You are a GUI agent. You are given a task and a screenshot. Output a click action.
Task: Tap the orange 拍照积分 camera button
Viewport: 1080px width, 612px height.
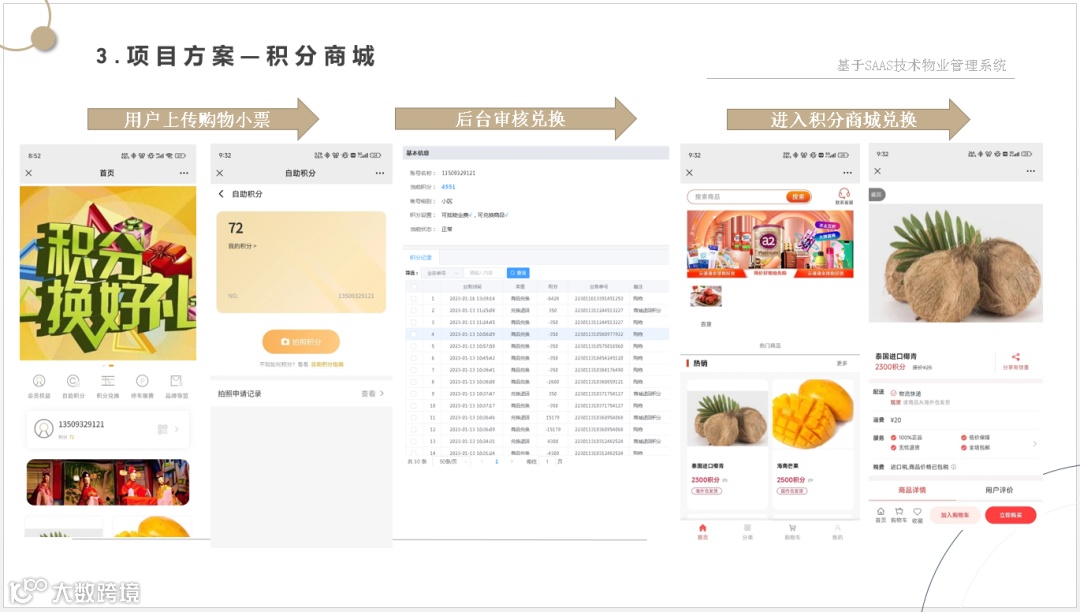click(x=301, y=341)
